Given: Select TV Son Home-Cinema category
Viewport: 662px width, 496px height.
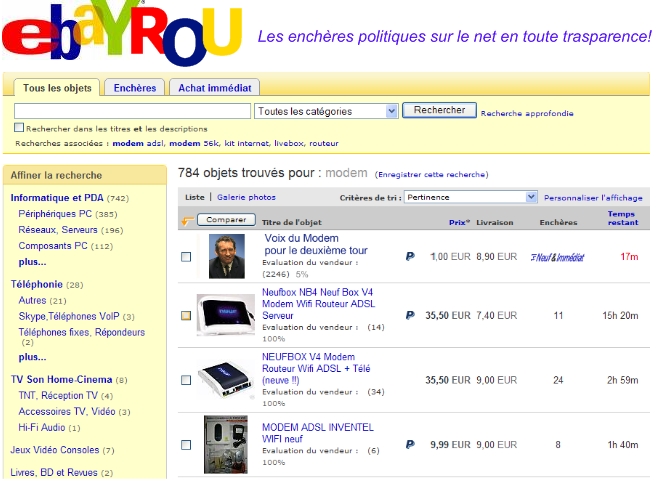Looking at the screenshot, I should 61,379.
